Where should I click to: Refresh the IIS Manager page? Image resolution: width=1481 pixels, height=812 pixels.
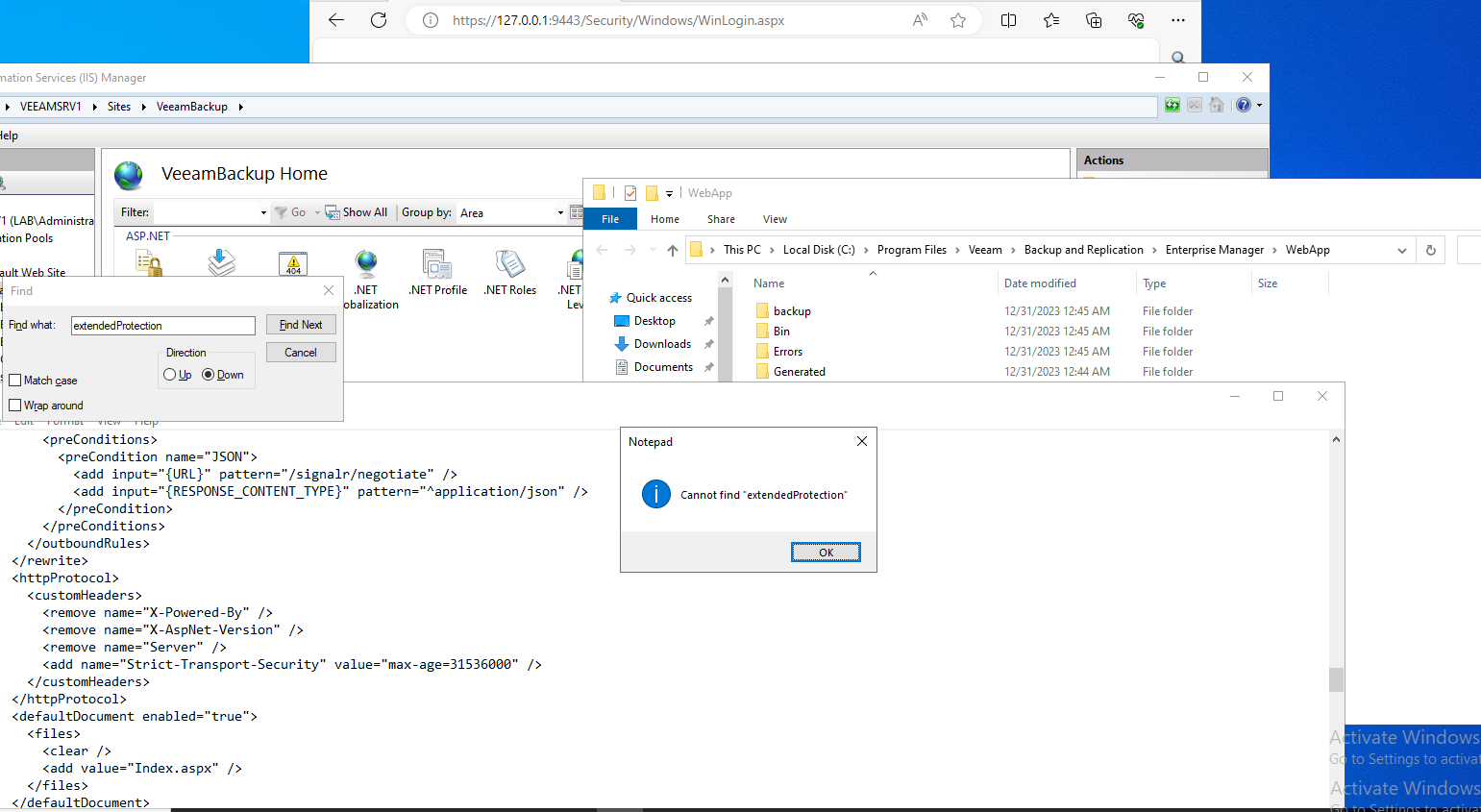1172,106
